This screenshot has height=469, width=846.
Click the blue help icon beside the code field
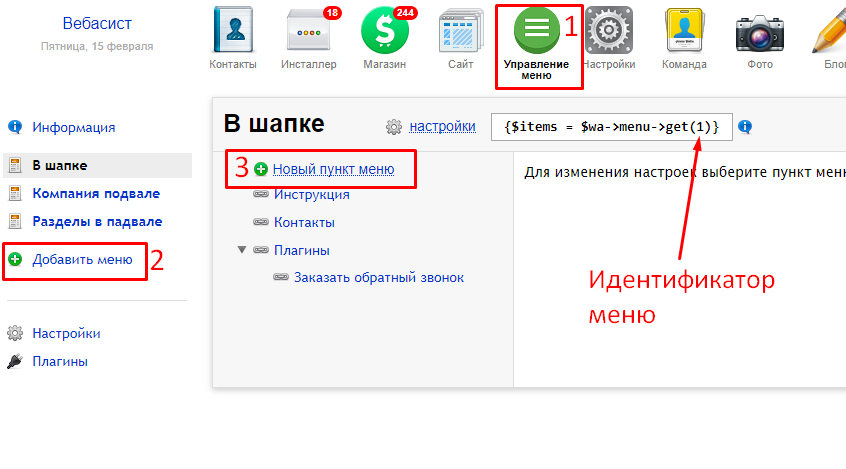coord(745,127)
